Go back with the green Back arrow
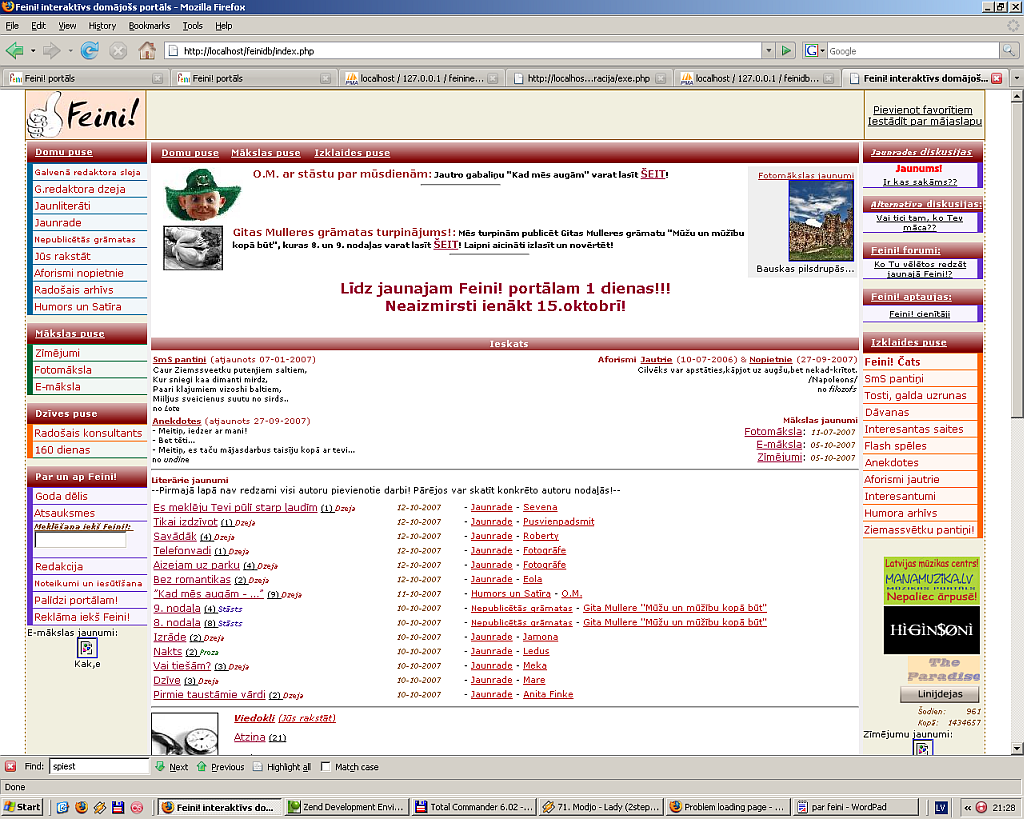 pyautogui.click(x=14, y=50)
